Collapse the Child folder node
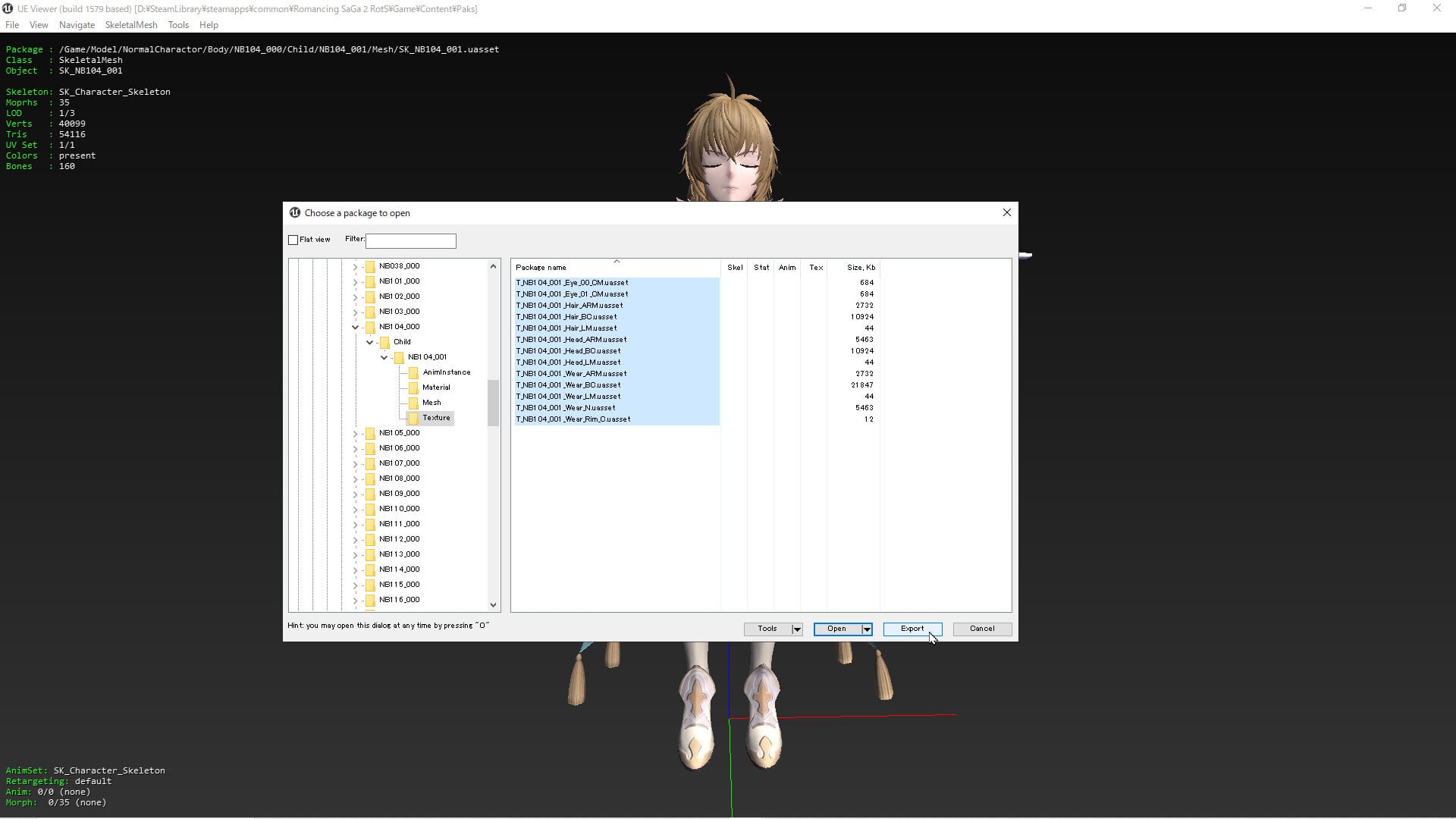Image resolution: width=1456 pixels, height=819 pixels. 369,342
